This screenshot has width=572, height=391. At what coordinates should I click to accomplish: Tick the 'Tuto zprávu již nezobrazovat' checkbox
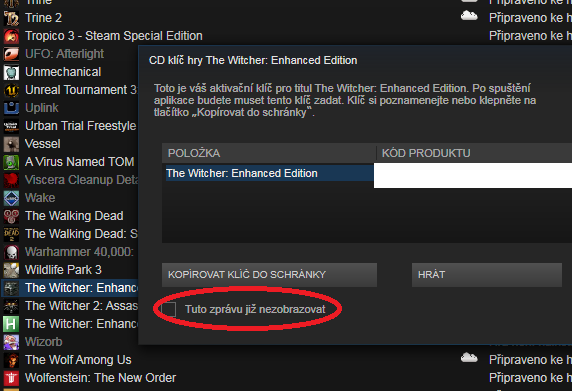click(x=169, y=309)
